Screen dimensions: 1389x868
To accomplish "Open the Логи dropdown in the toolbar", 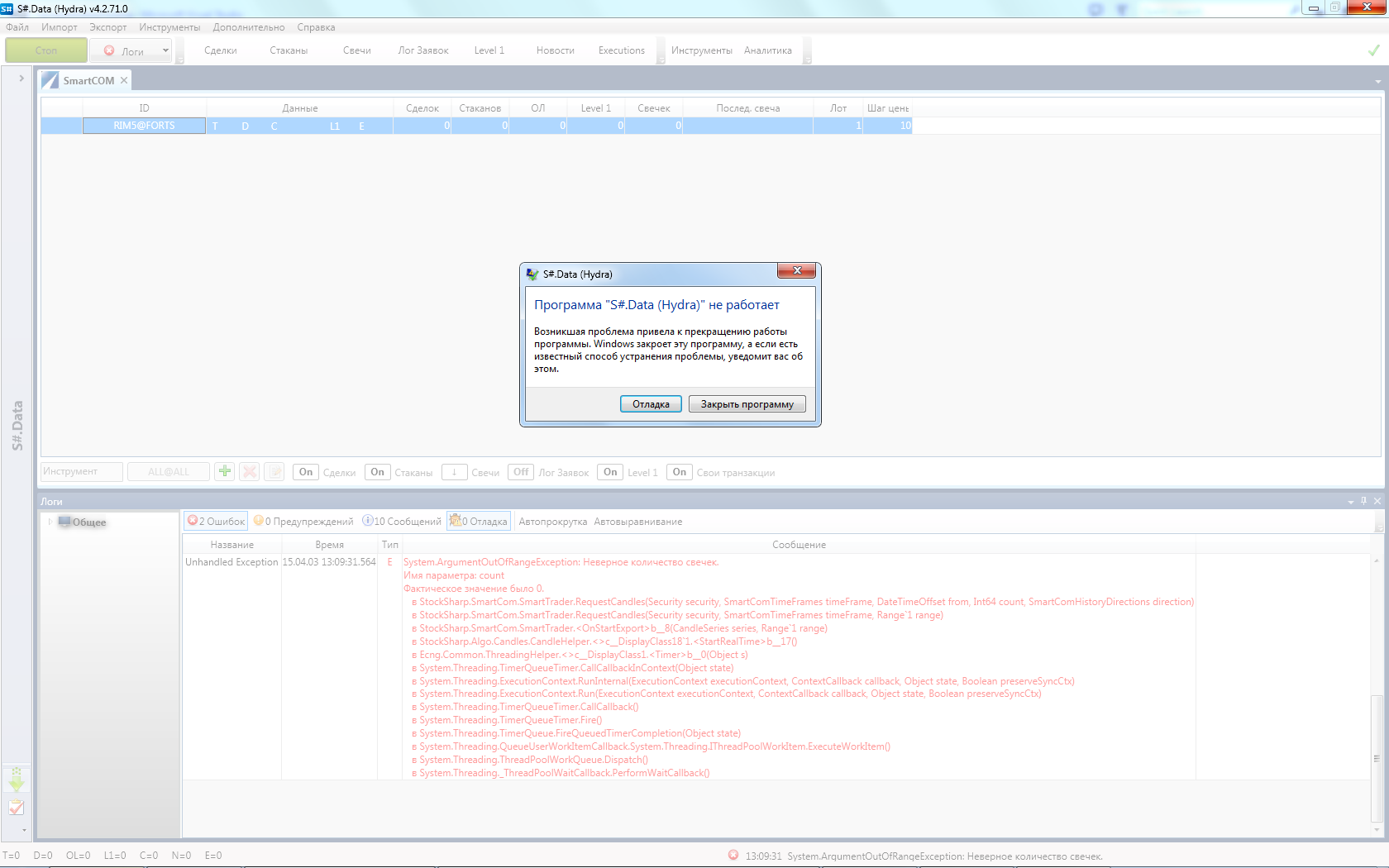I will pyautogui.click(x=165, y=50).
